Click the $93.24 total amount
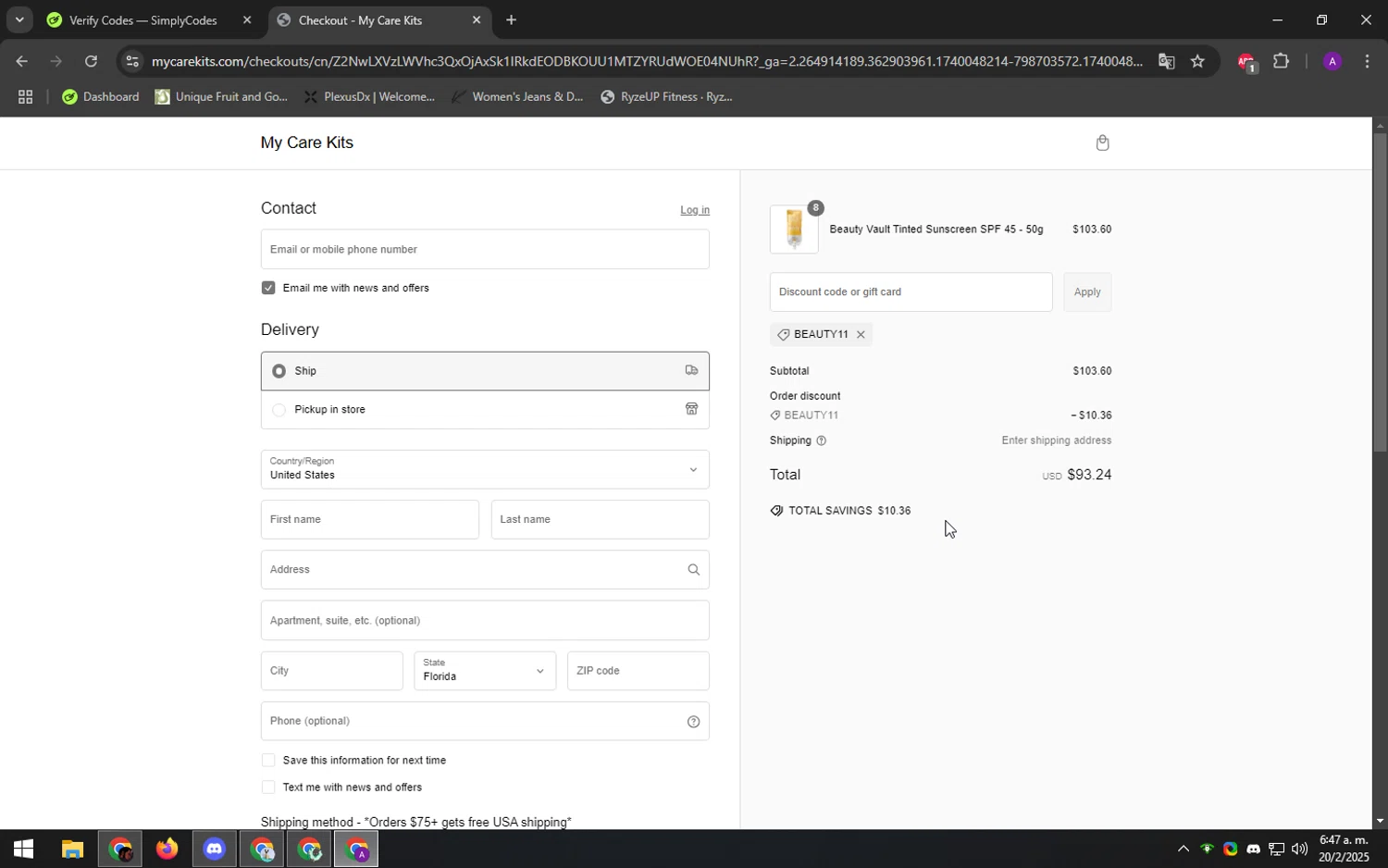The image size is (1388, 868). tap(1089, 475)
